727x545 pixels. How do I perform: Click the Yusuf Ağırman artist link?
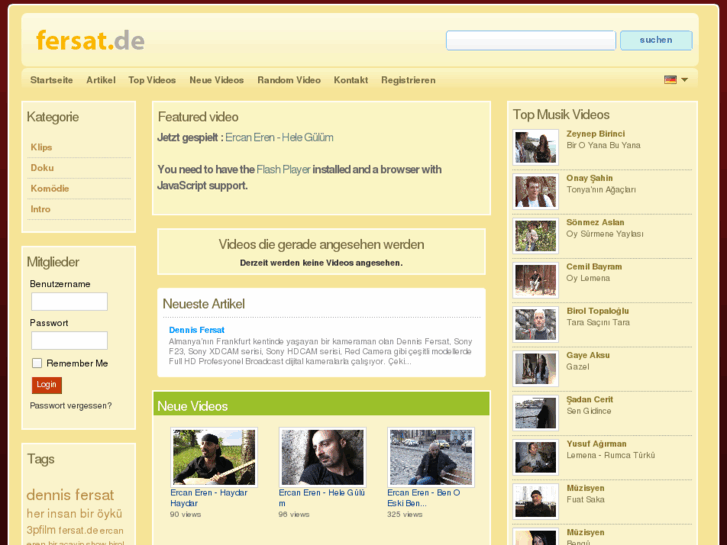[x=596, y=444]
